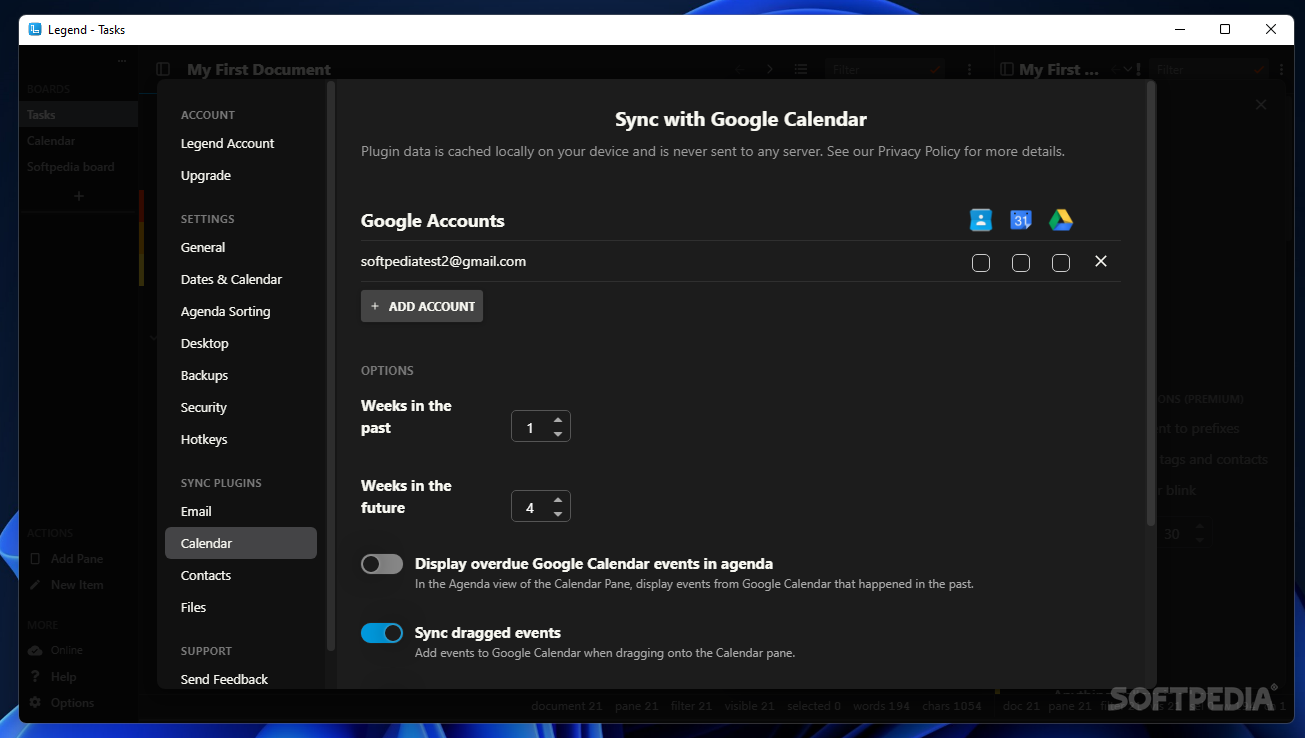This screenshot has height=738, width=1305.
Task: Enable Calendar sync checkbox for softpediatest2
Action: pos(1021,263)
